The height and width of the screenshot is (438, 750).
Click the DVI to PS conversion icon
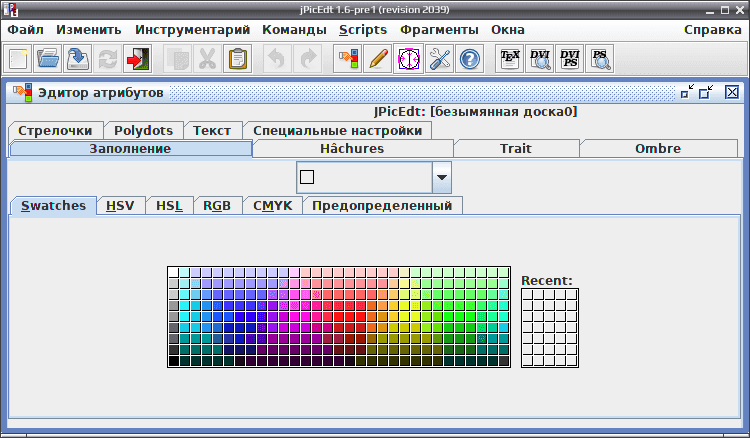570,59
